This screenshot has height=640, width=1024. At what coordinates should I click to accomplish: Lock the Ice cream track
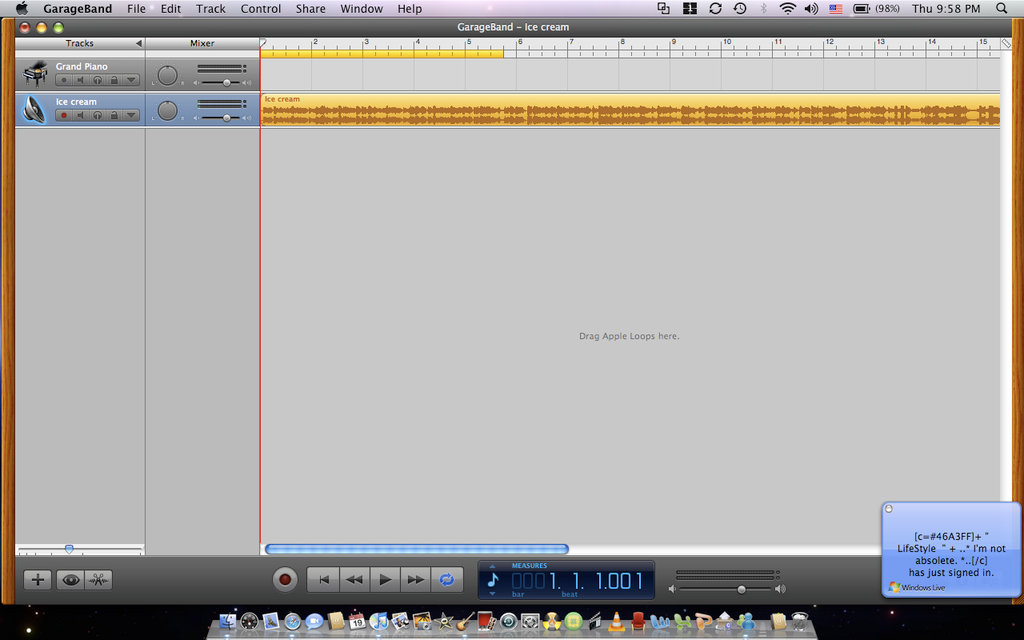pyautogui.click(x=114, y=116)
